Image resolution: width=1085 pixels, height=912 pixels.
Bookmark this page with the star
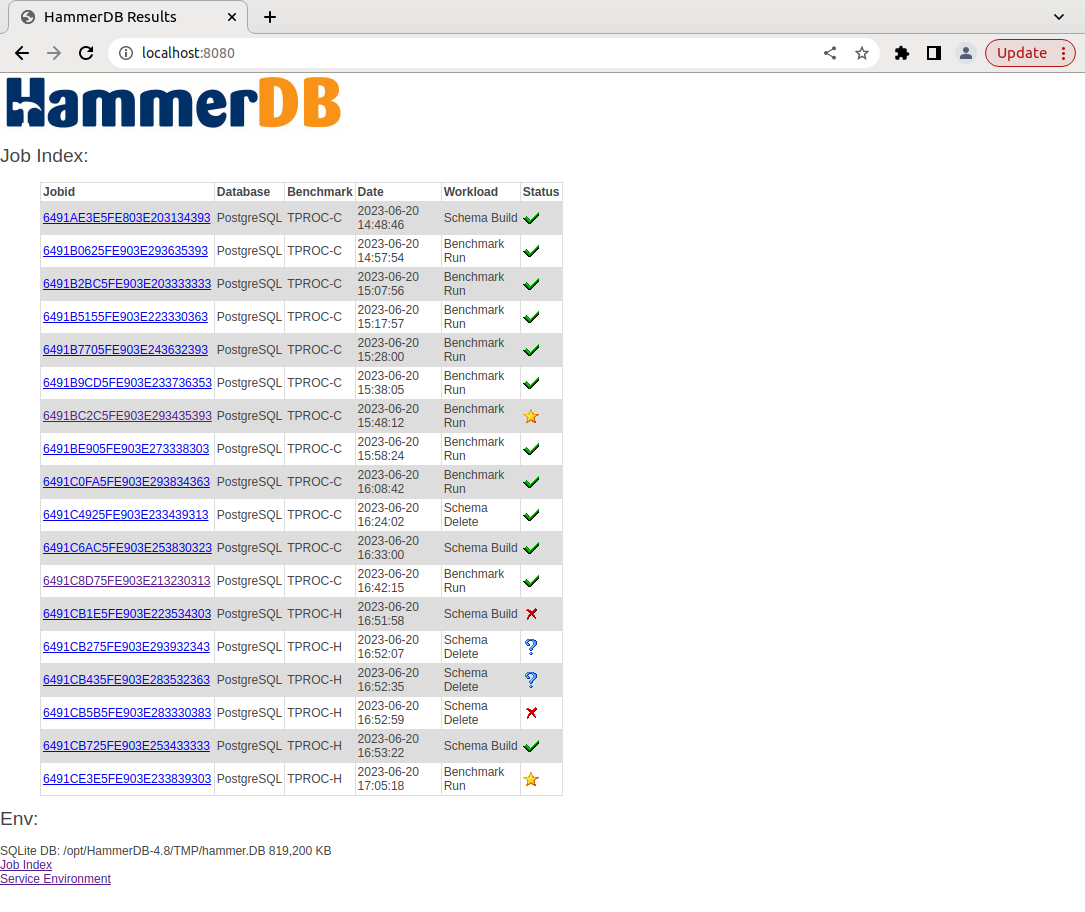(x=861, y=53)
